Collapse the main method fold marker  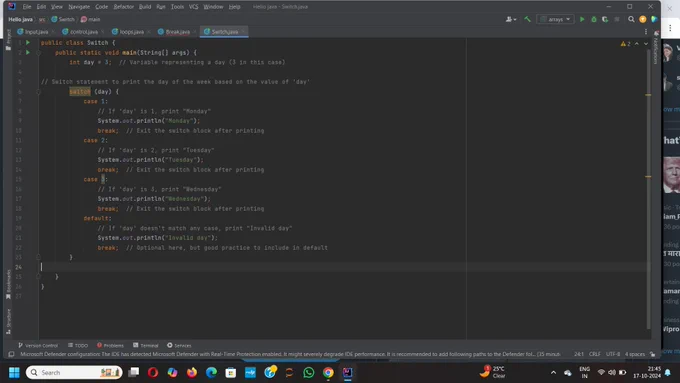(x=38, y=52)
